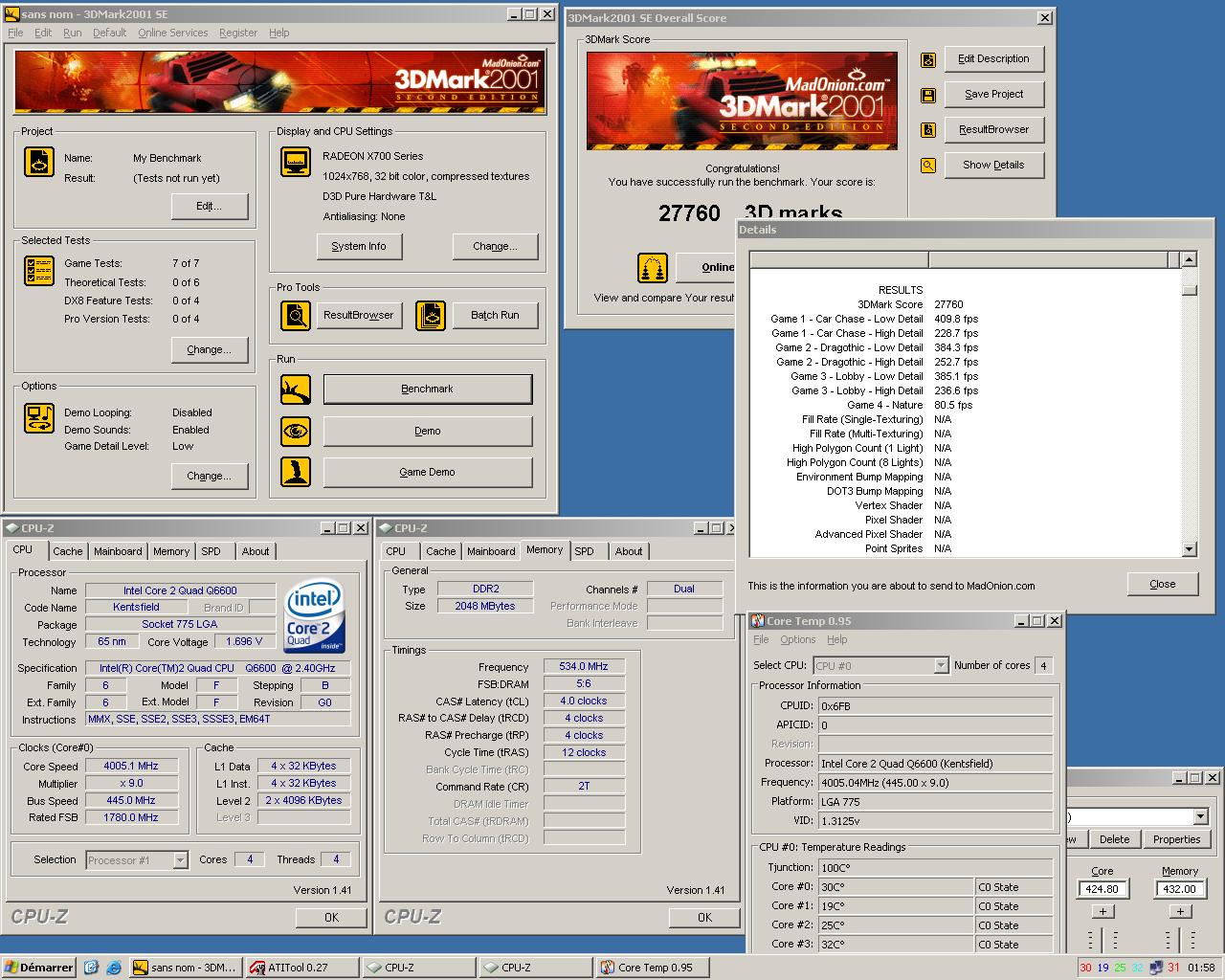Switch to Mainboard tab in left CPU-Z

tap(118, 551)
